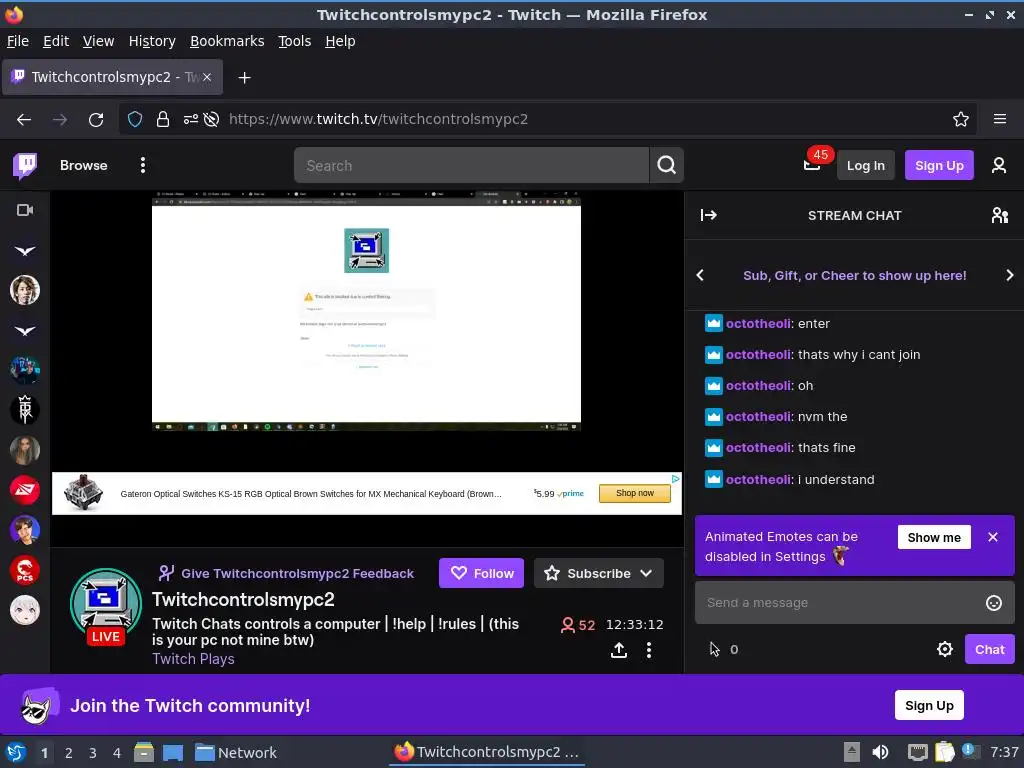Expand the first sidebar section chevron
Image resolution: width=1024 pixels, height=768 pixels.
pyautogui.click(x=25, y=251)
